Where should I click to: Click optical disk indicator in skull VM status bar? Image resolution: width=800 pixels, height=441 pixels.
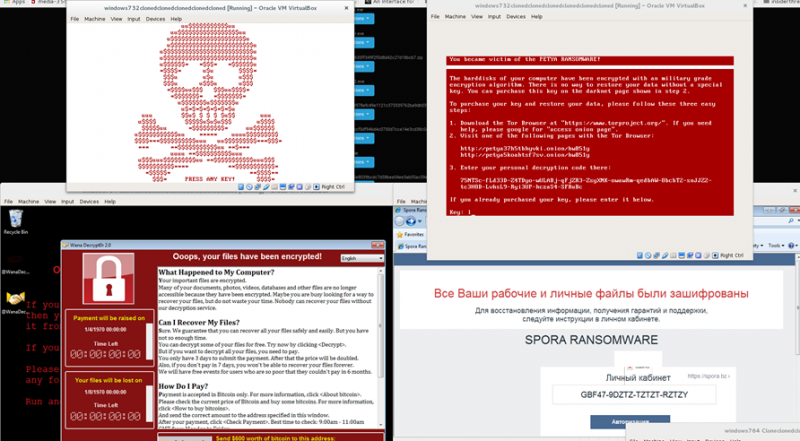click(x=249, y=187)
